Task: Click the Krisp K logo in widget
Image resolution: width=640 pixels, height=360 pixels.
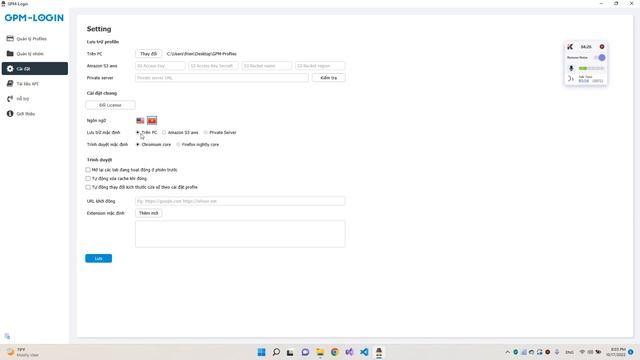Action: [570, 47]
